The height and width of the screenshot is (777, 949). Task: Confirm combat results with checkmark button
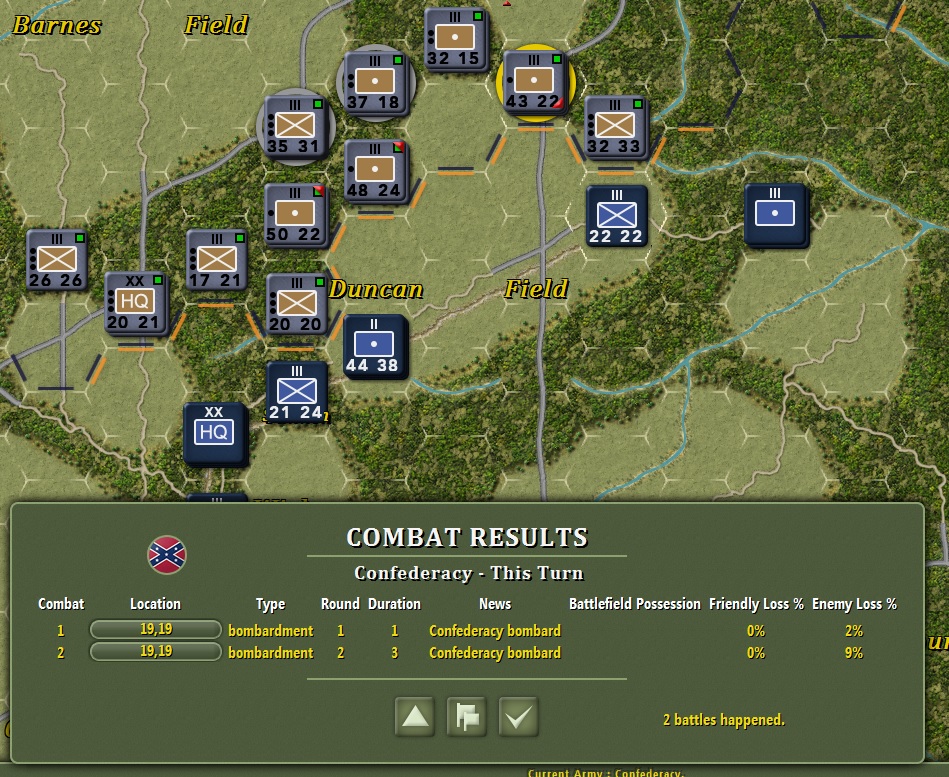click(519, 717)
